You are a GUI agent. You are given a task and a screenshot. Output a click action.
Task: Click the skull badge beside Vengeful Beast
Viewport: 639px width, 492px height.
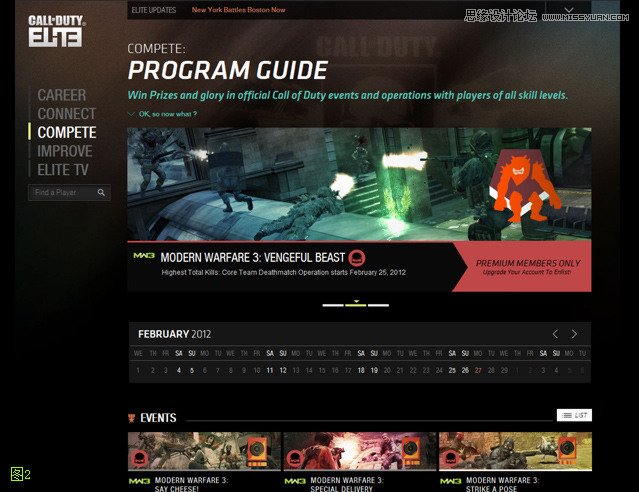point(357,258)
